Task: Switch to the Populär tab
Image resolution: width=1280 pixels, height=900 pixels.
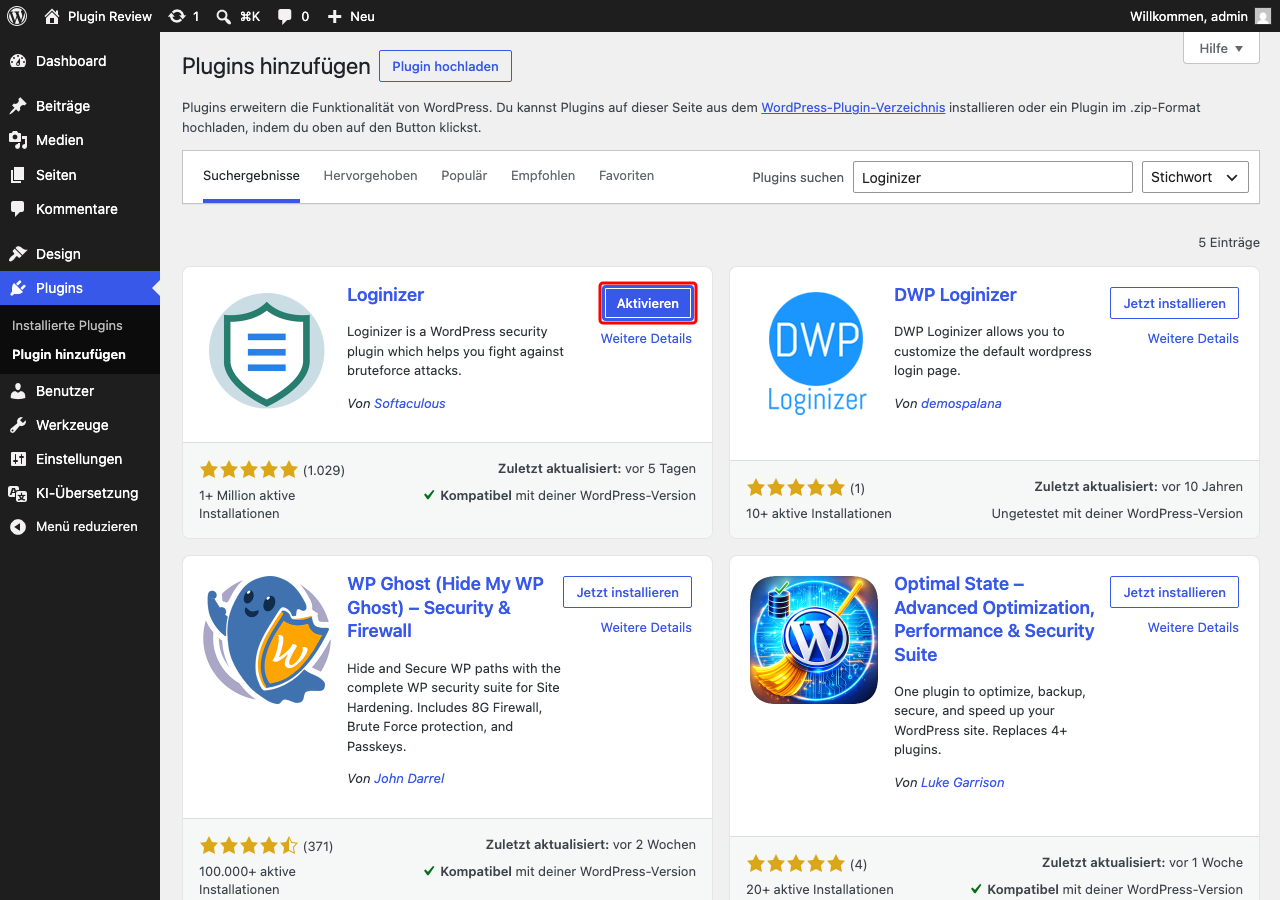Action: click(464, 176)
